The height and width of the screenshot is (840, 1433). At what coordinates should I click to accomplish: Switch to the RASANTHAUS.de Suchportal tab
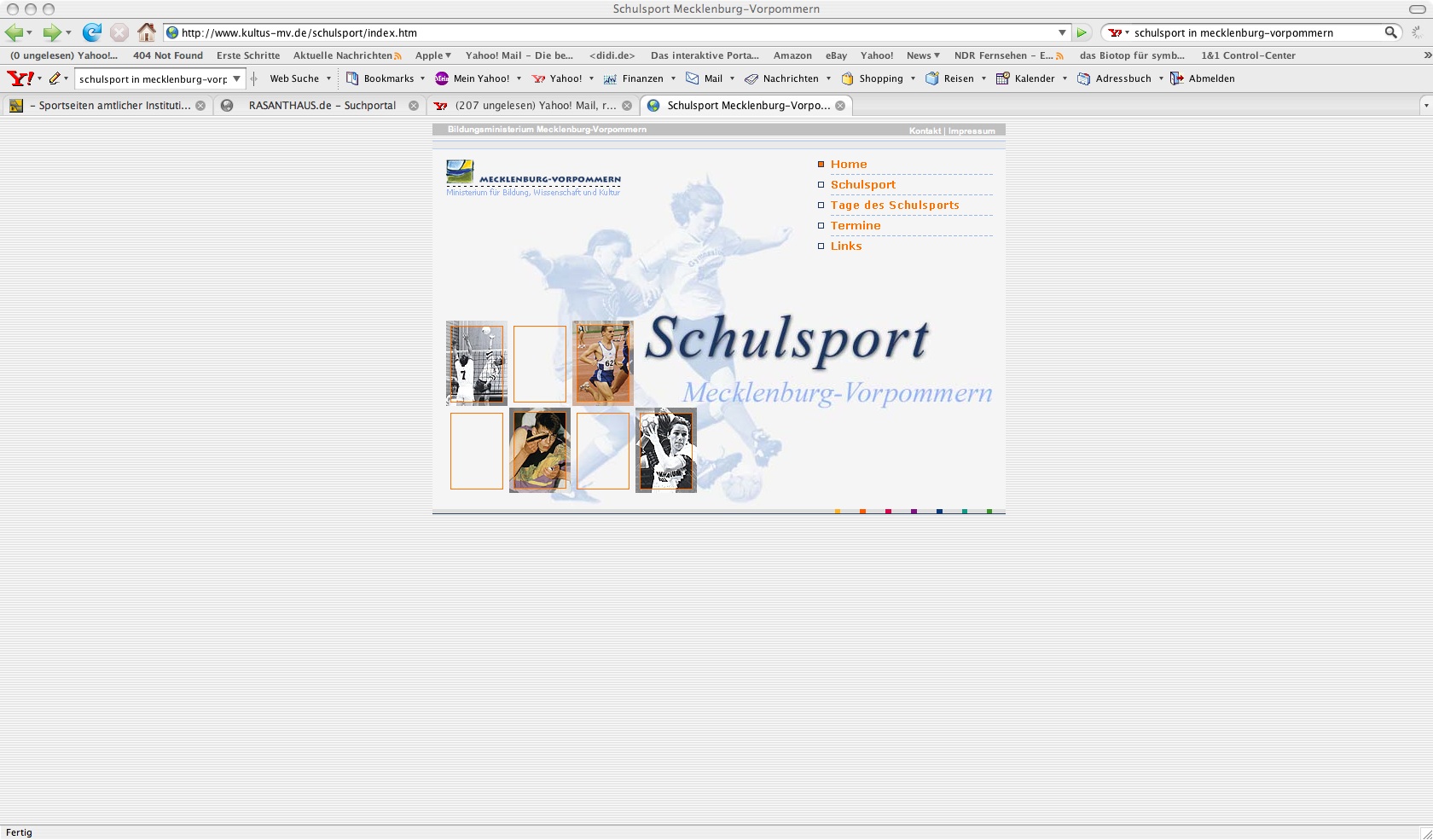tap(322, 106)
